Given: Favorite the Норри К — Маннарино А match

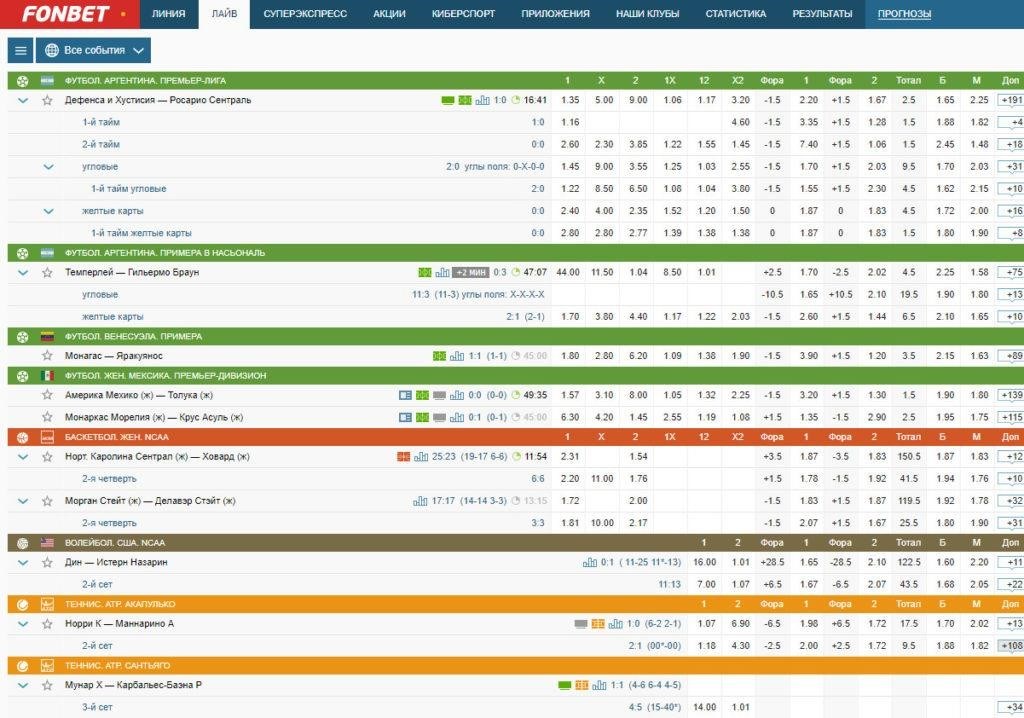Looking at the screenshot, I should [x=47, y=624].
